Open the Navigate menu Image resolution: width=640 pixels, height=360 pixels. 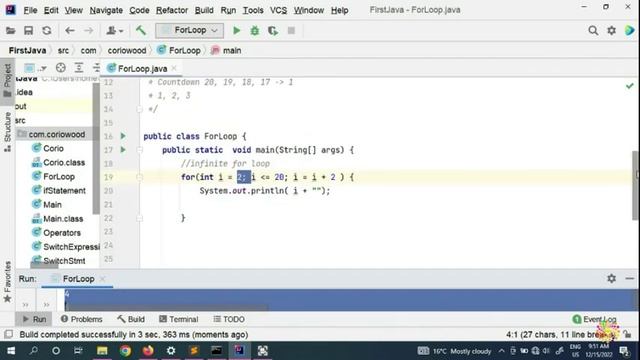click(106, 10)
